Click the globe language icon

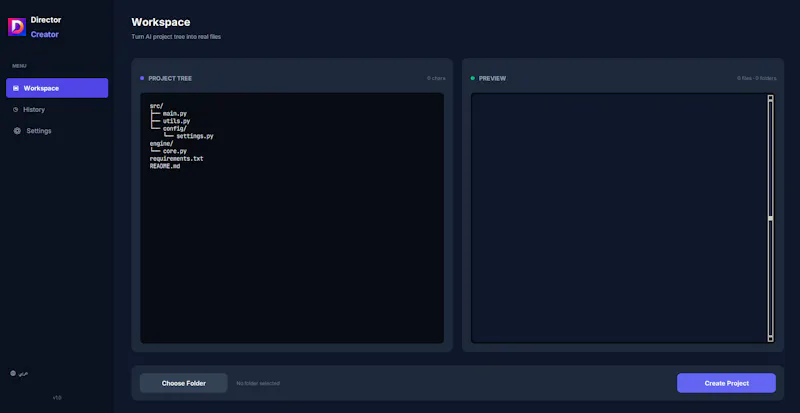point(13,373)
